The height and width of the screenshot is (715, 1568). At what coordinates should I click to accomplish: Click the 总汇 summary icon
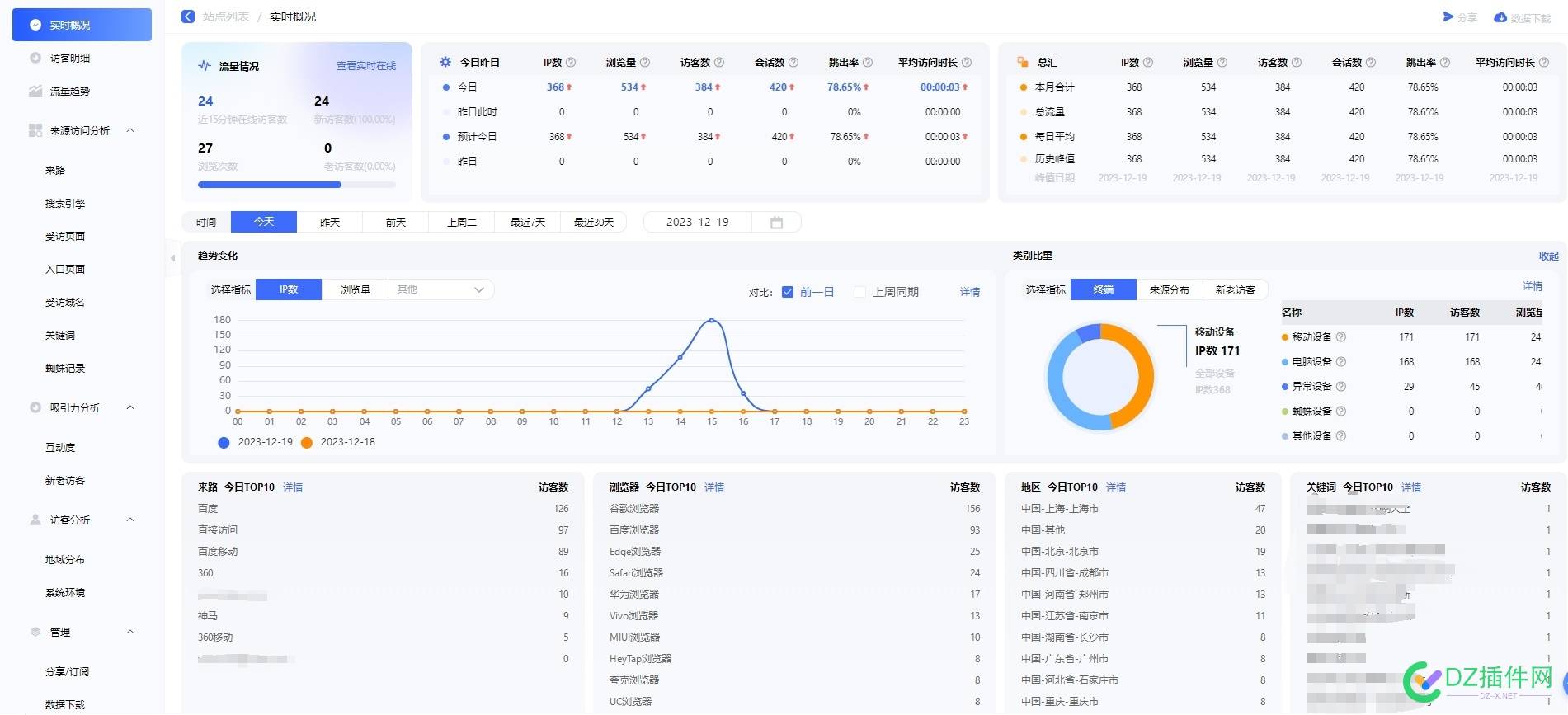[1023, 62]
